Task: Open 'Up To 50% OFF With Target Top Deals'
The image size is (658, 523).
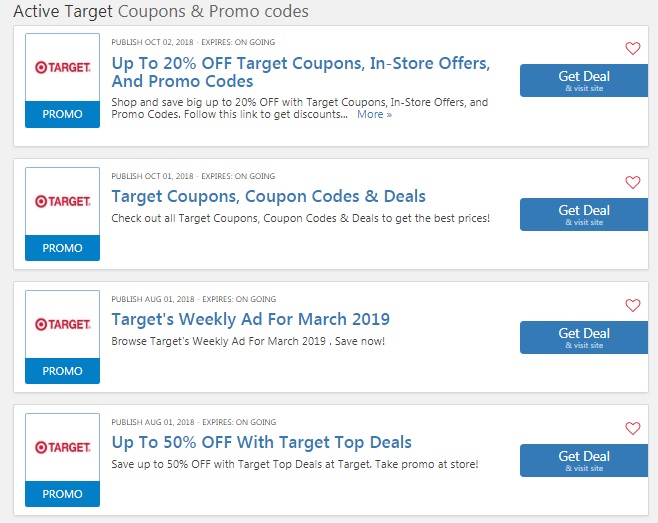Action: pos(261,442)
